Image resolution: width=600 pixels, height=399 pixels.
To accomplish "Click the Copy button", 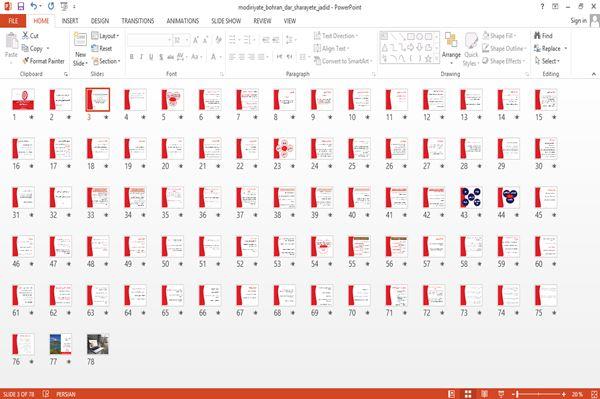I will 33,48.
